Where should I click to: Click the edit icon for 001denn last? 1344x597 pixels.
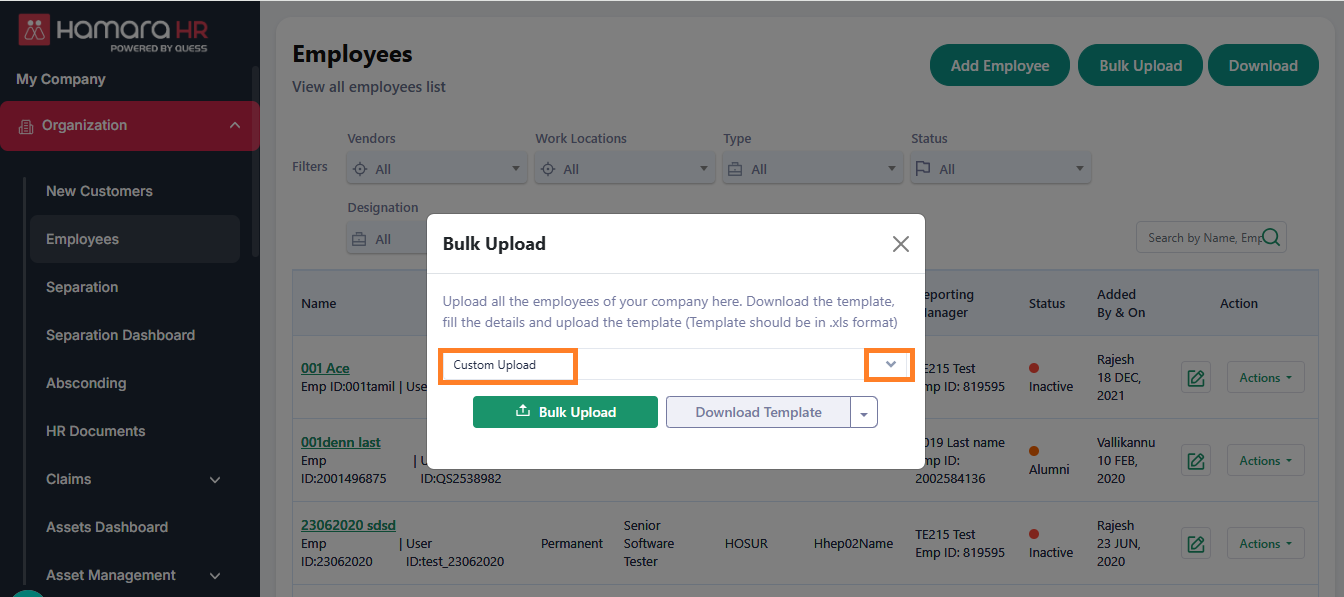click(1195, 461)
